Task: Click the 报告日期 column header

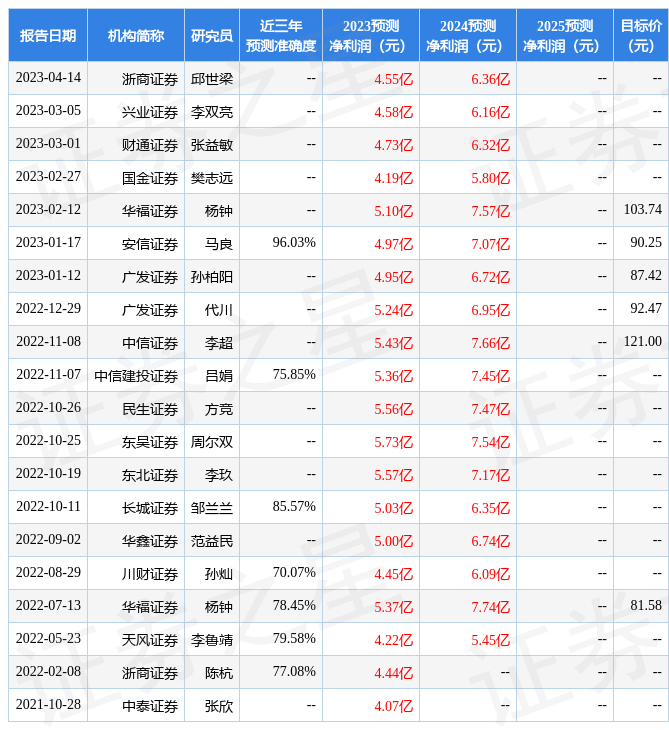Action: (48, 35)
